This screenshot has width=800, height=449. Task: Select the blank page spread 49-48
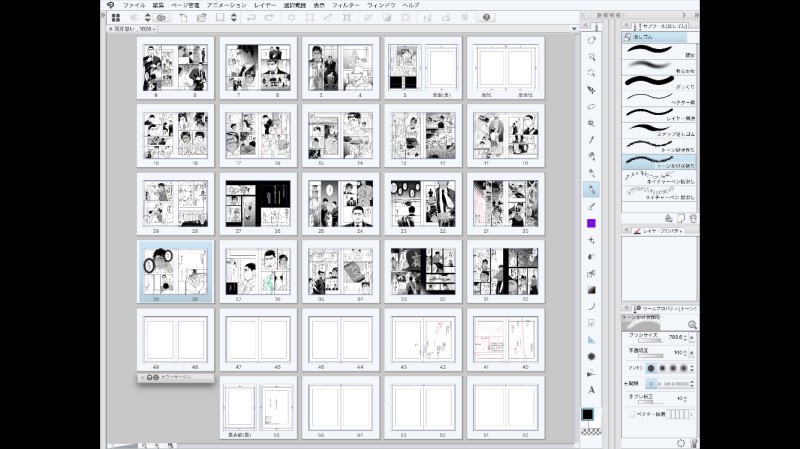[176, 339]
